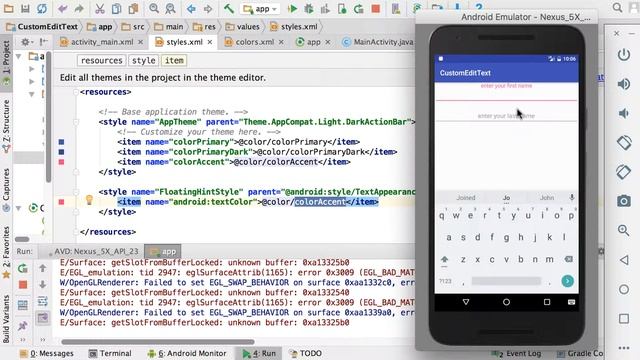
Task: Switch to the activity_main.xml tab
Action: [102, 42]
